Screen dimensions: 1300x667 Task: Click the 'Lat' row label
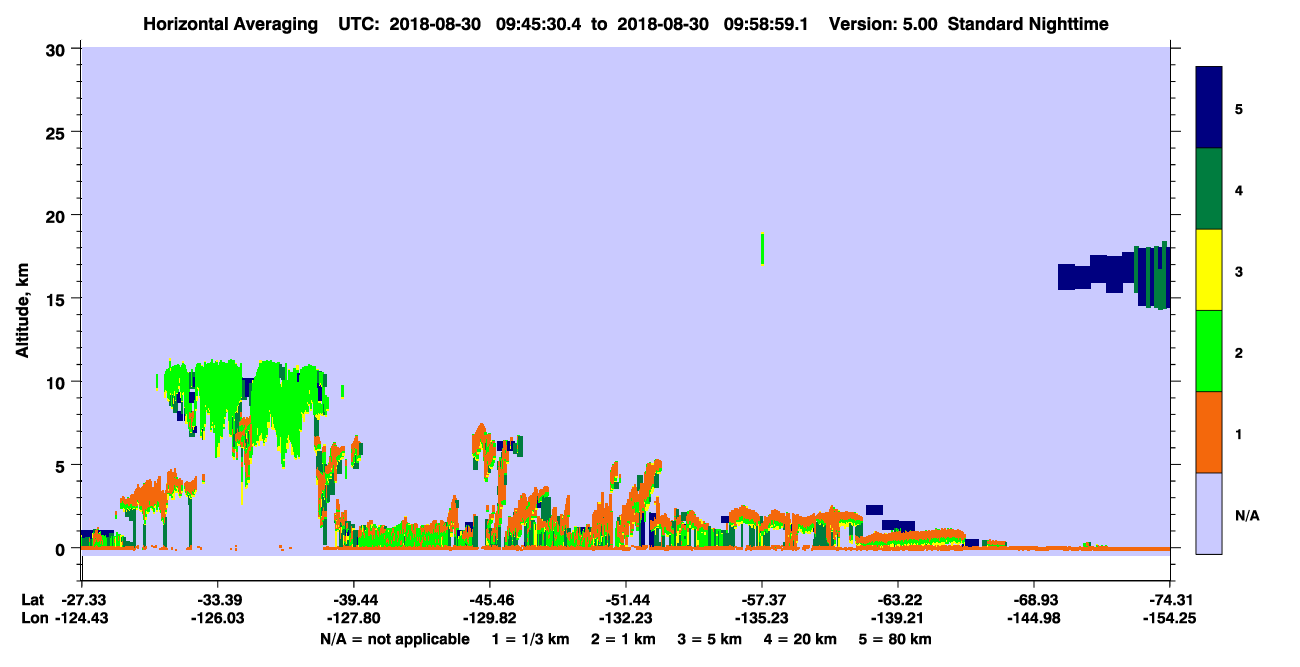pyautogui.click(x=33, y=599)
